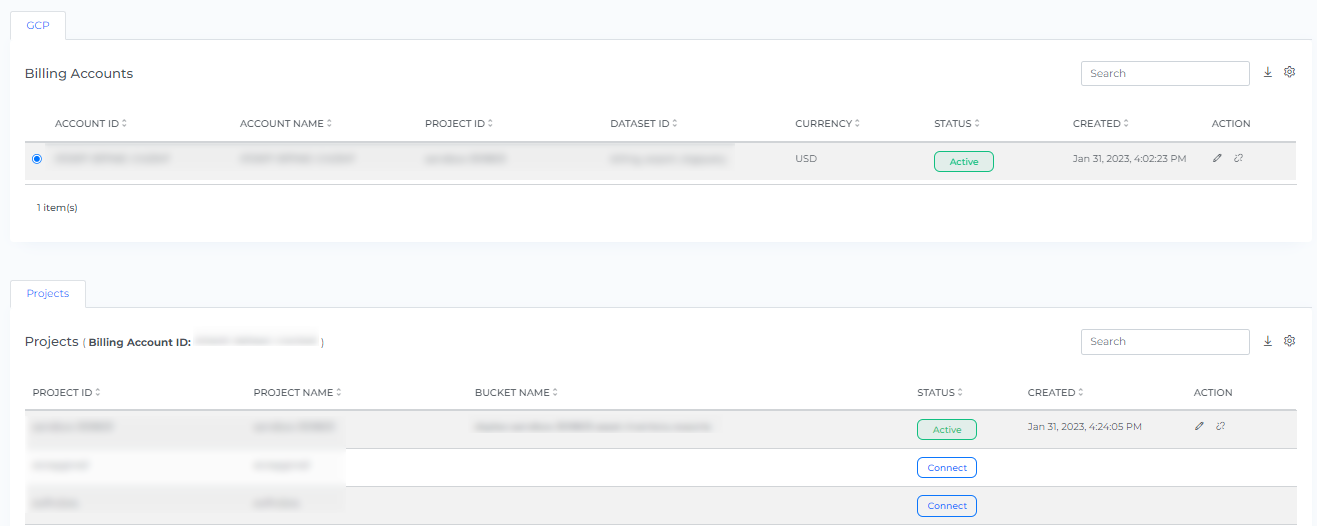Click link icon in active project row
The height and width of the screenshot is (526, 1317).
1220,426
